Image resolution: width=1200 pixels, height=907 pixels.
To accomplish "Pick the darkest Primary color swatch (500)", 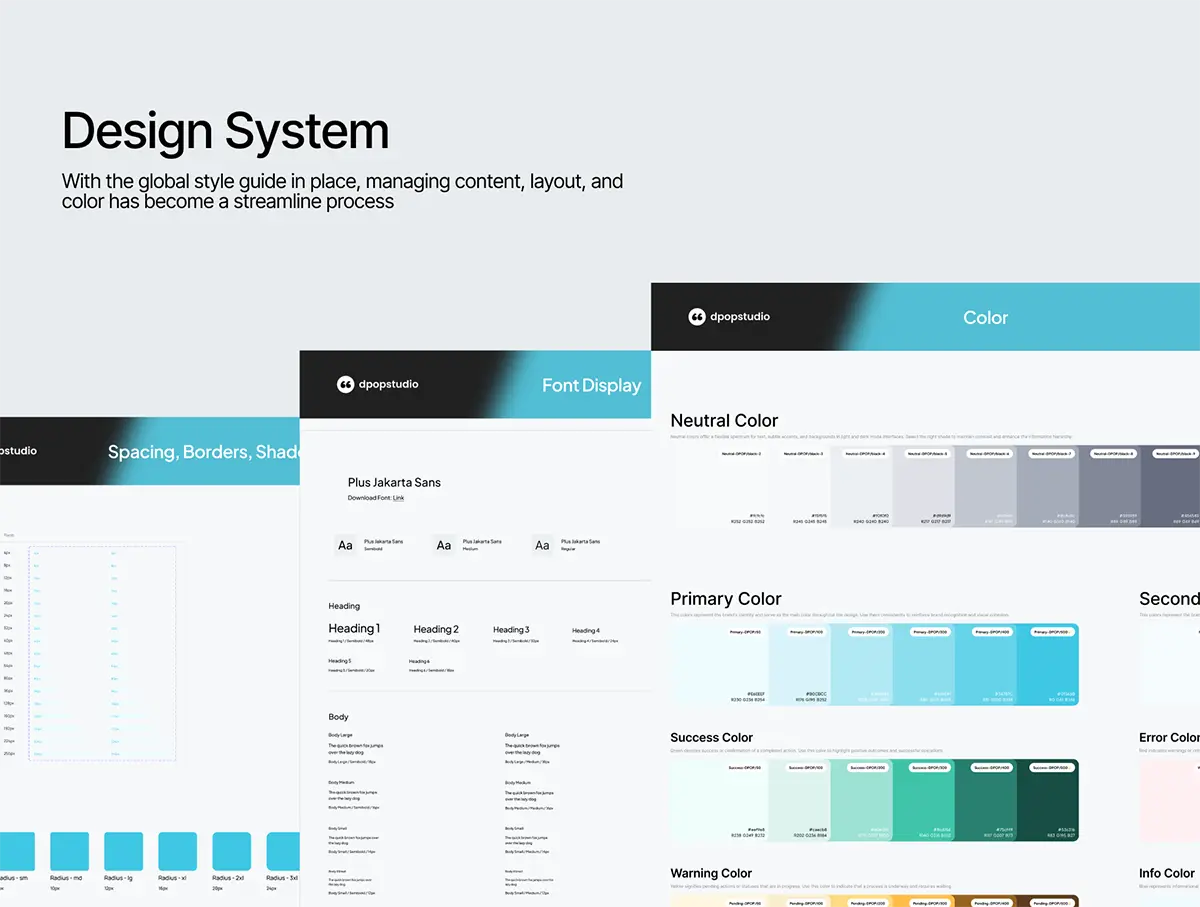I will click(1048, 665).
